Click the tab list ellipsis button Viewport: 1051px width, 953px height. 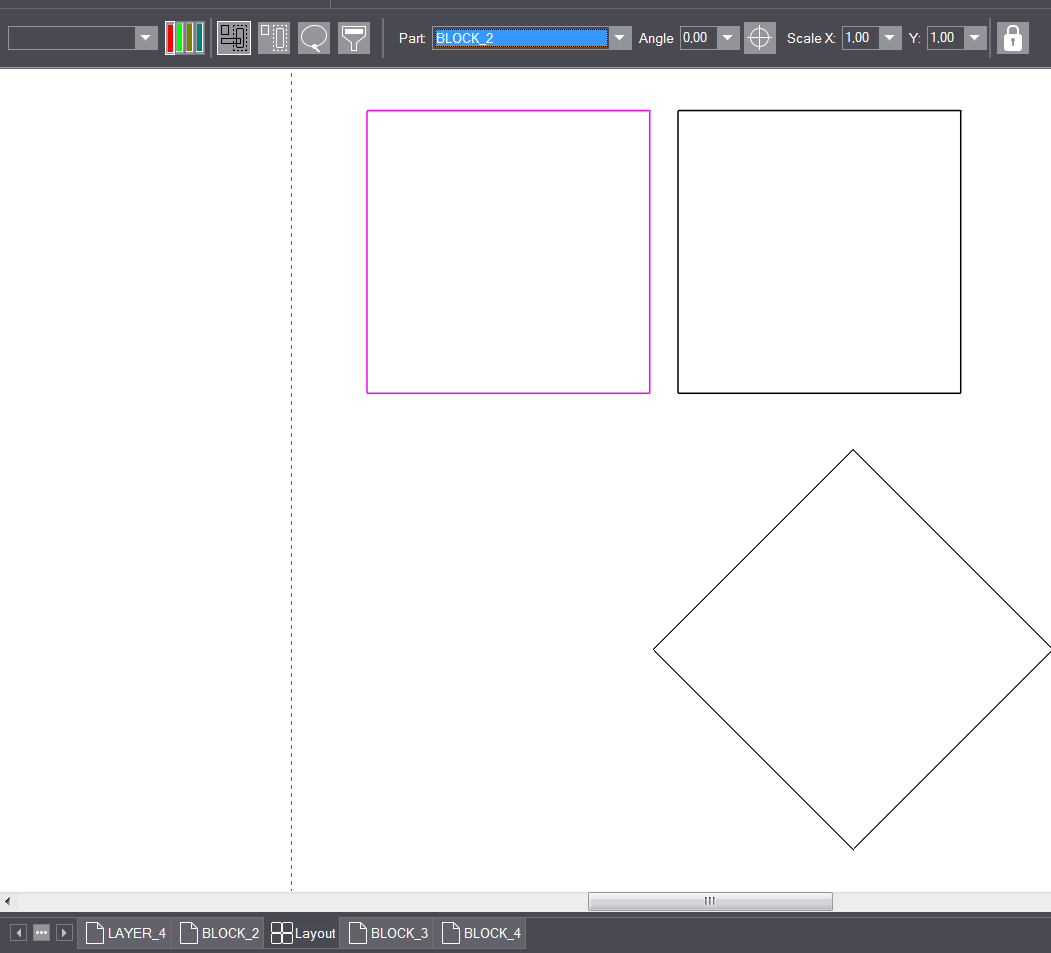pos(42,933)
